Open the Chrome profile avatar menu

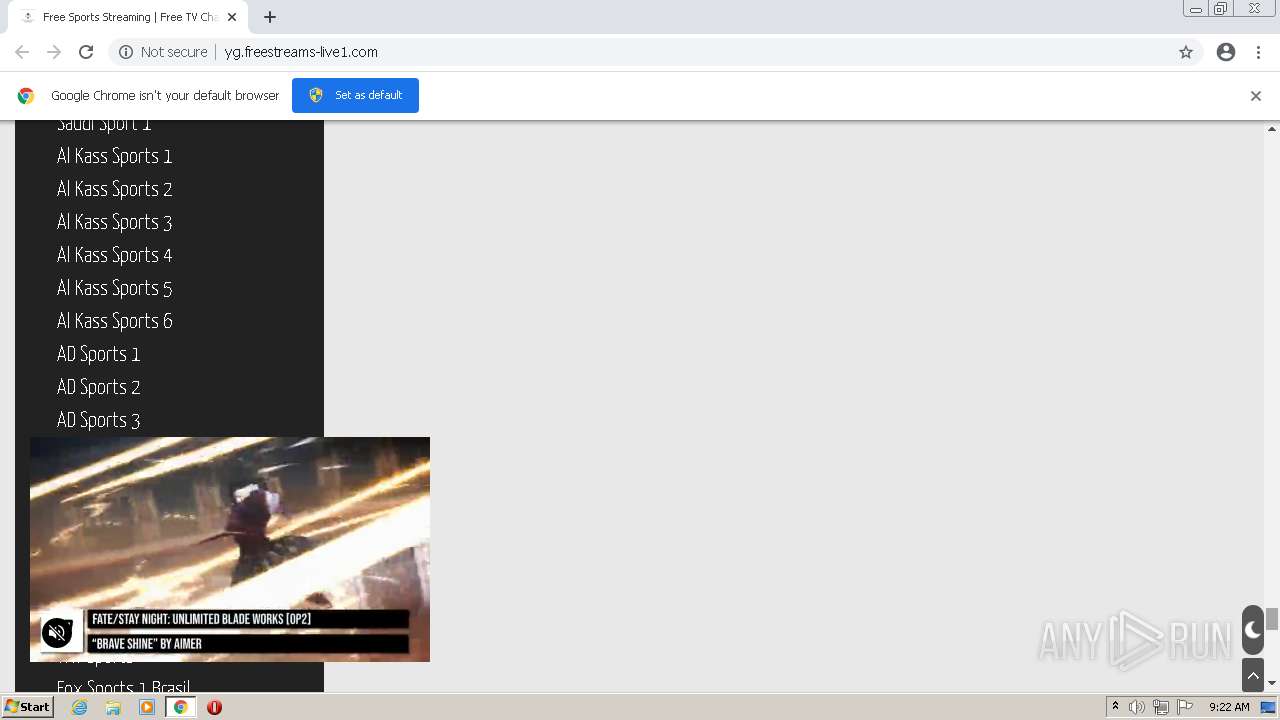1226,52
